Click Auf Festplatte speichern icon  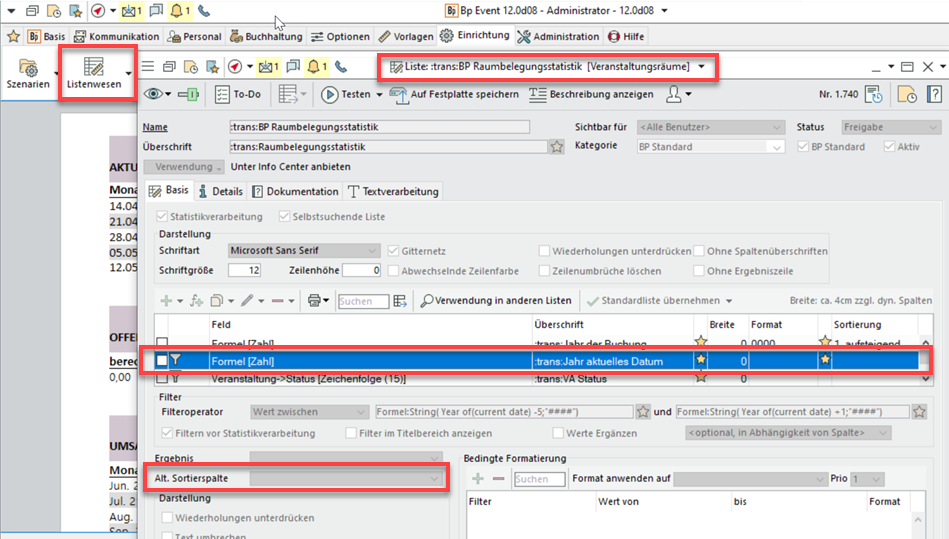(x=399, y=94)
